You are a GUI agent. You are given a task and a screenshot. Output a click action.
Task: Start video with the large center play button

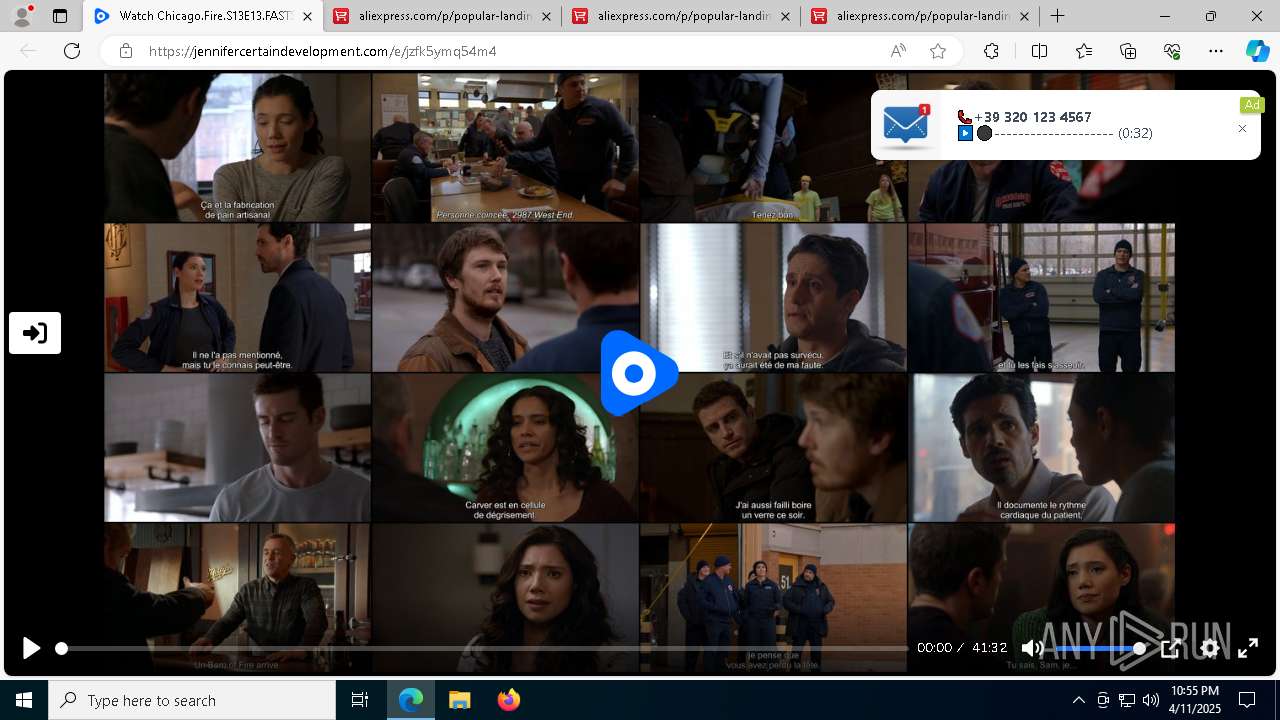pos(638,373)
